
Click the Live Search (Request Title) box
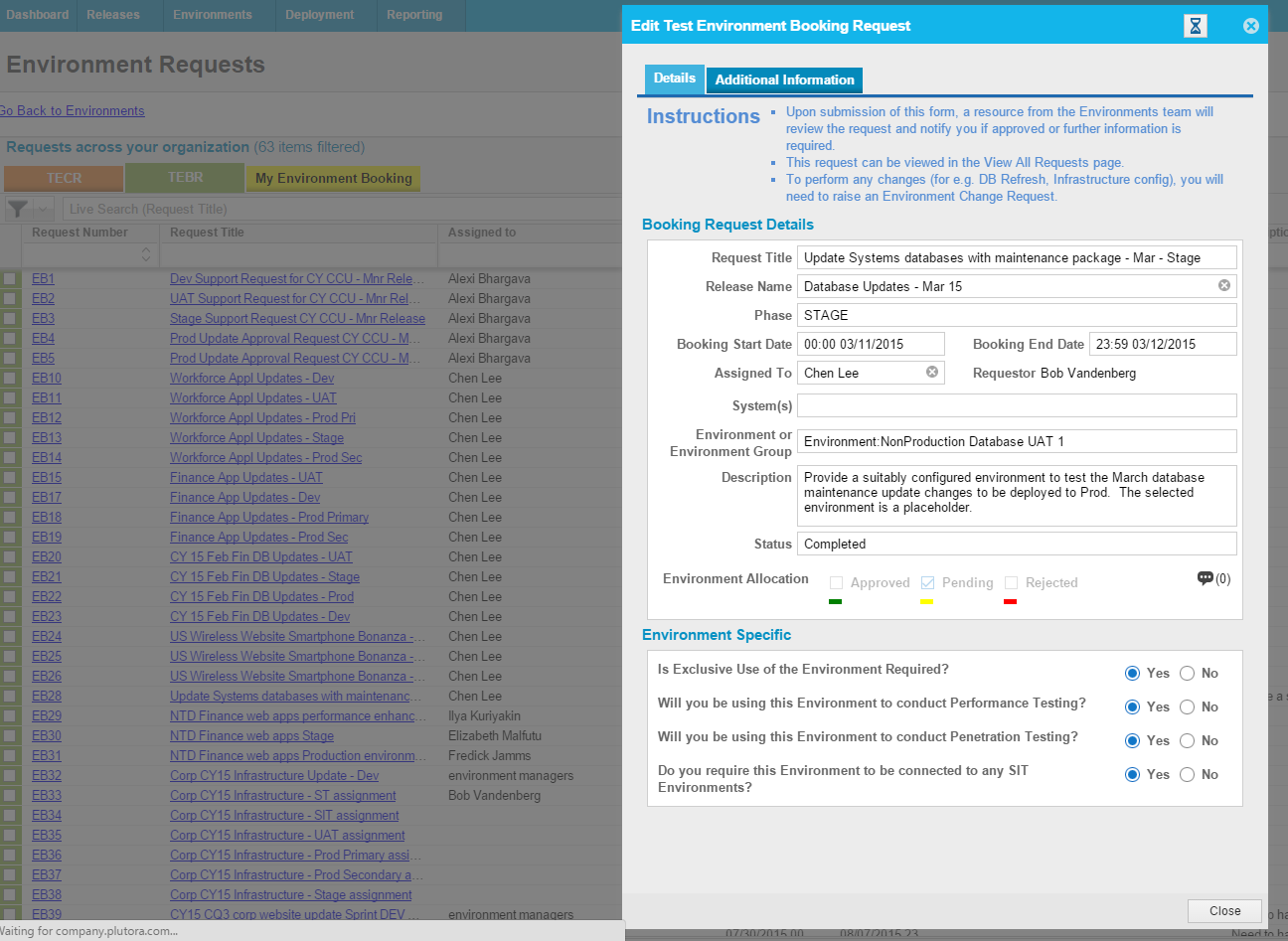tap(342, 209)
